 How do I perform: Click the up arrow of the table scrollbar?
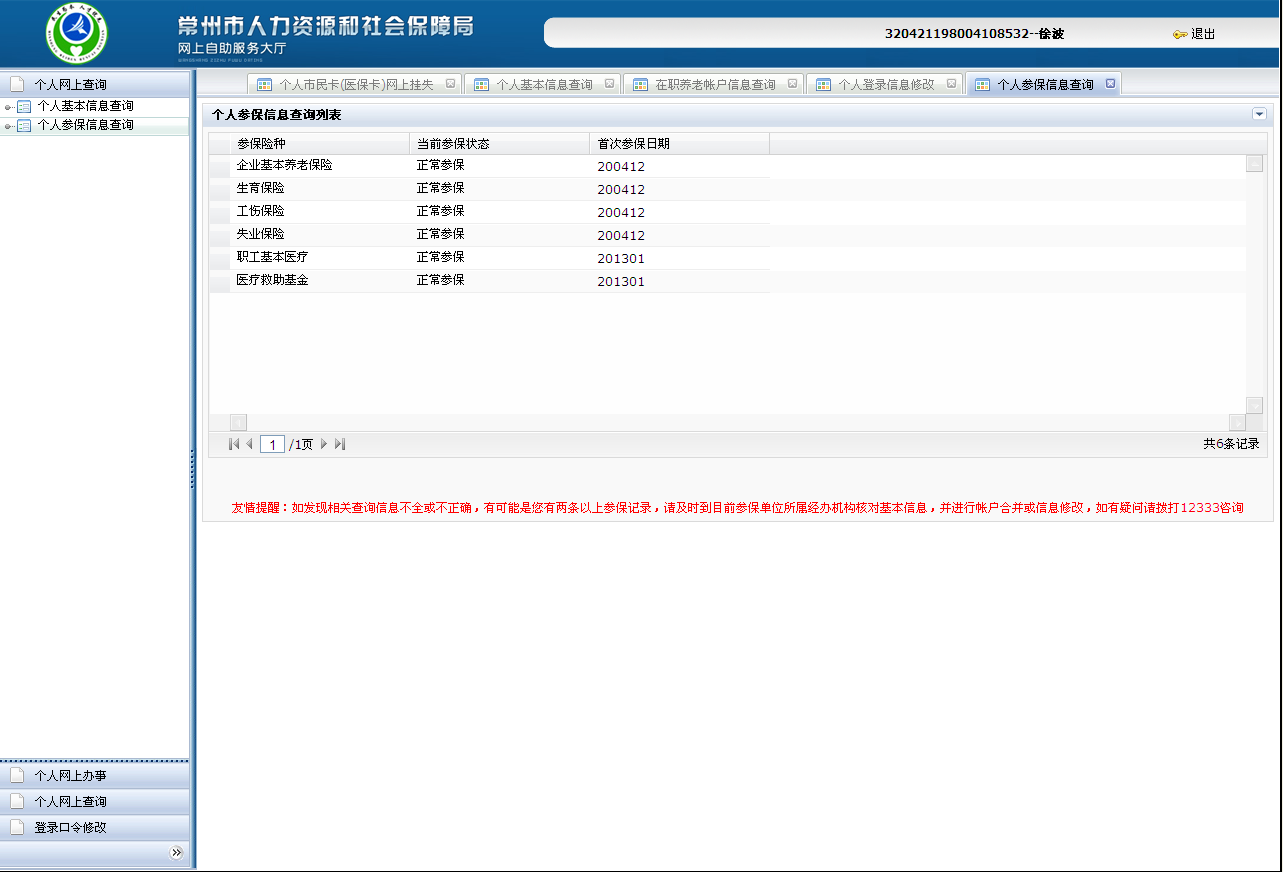coord(1254,164)
